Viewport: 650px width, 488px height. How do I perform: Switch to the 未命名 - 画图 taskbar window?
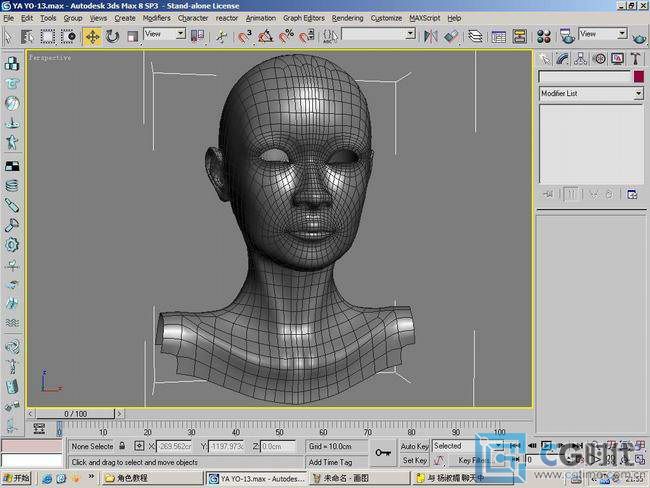(x=359, y=478)
